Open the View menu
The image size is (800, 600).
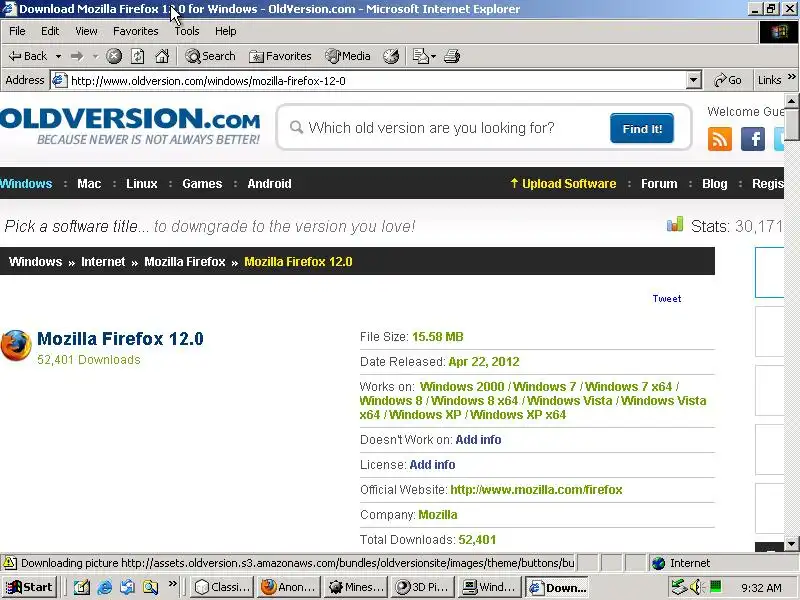click(x=86, y=31)
